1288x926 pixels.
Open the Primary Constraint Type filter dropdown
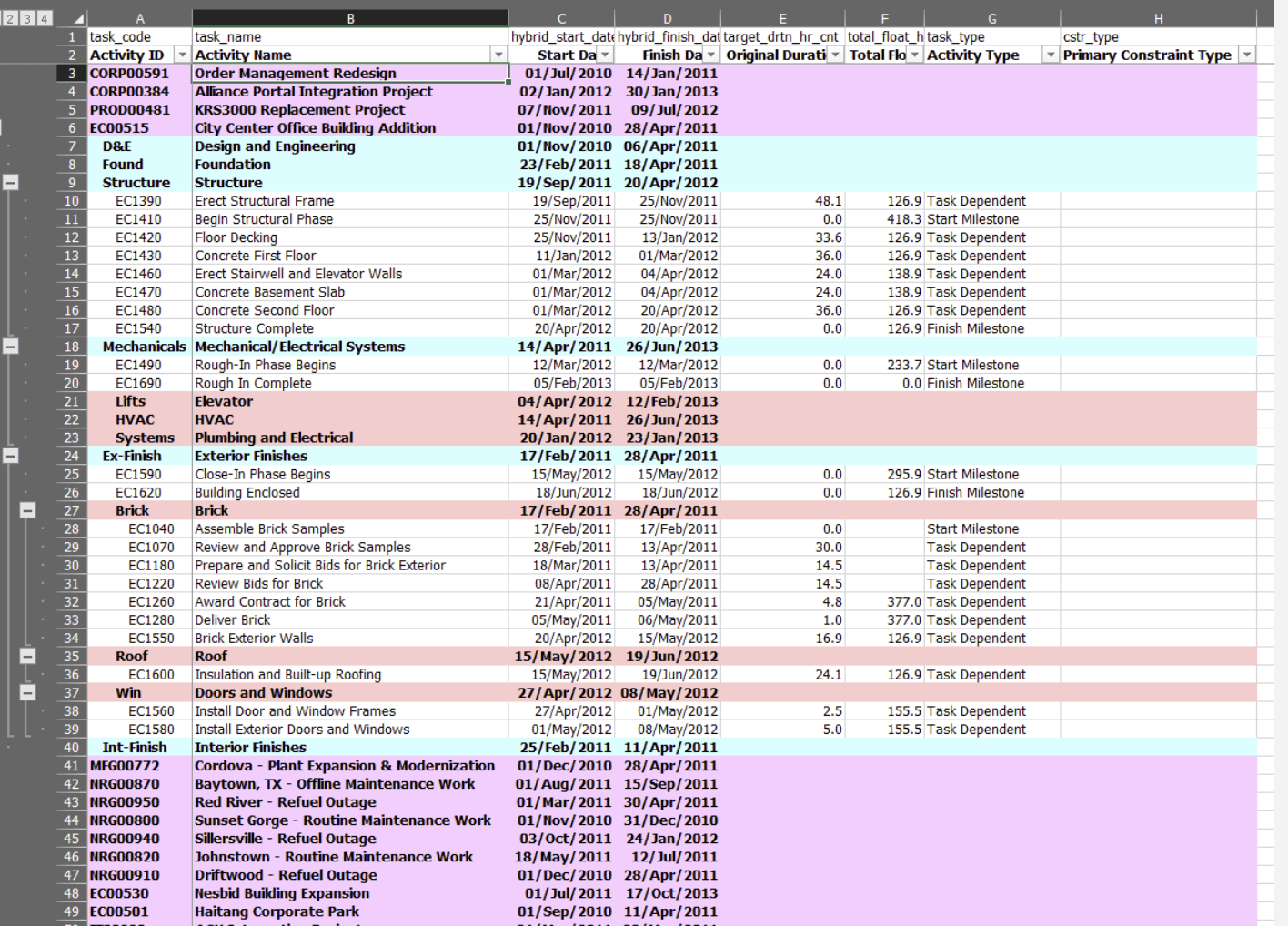point(1247,55)
